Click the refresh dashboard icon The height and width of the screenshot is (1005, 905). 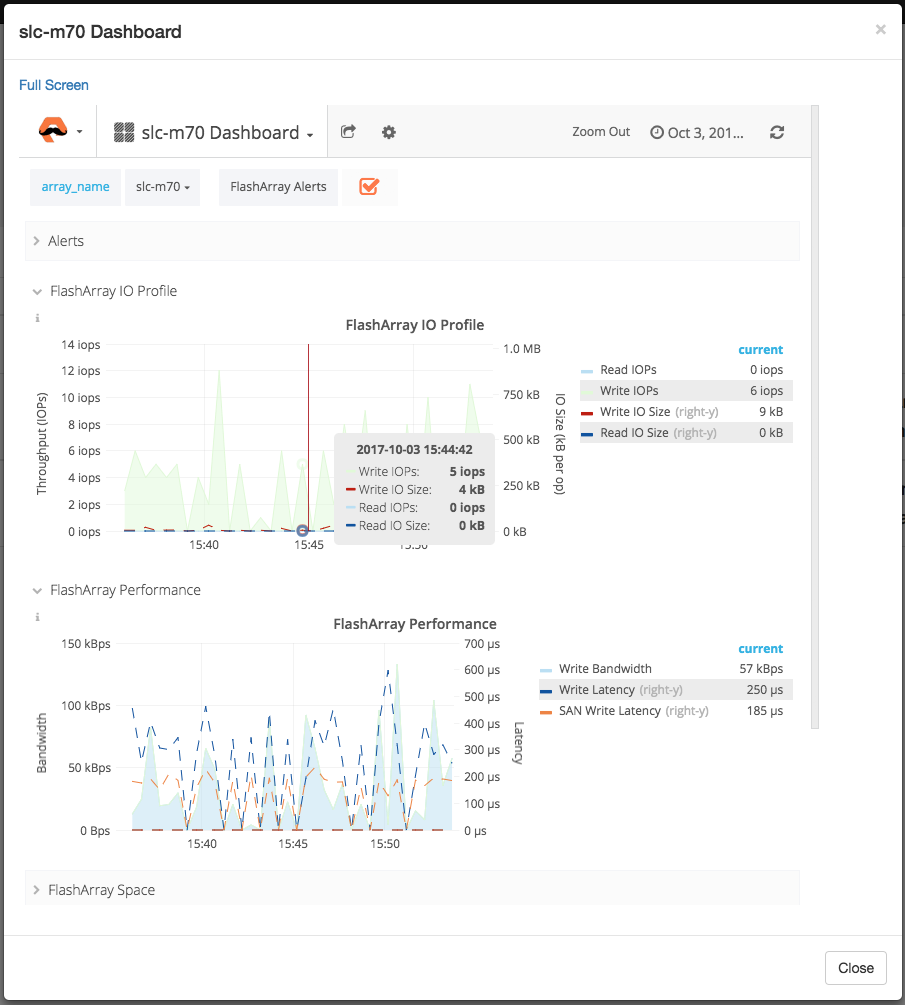point(777,132)
